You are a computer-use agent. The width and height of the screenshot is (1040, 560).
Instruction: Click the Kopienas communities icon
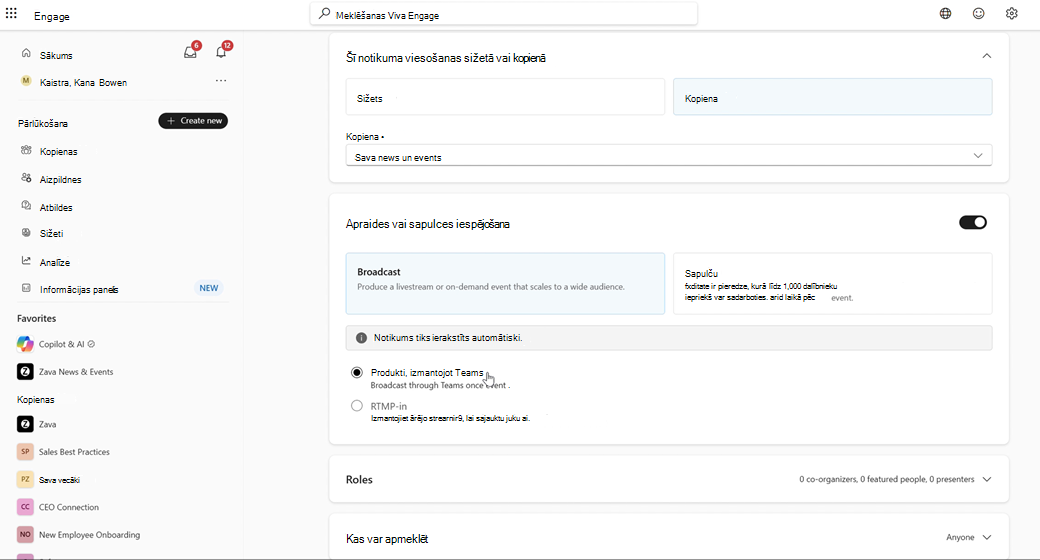click(x=26, y=150)
